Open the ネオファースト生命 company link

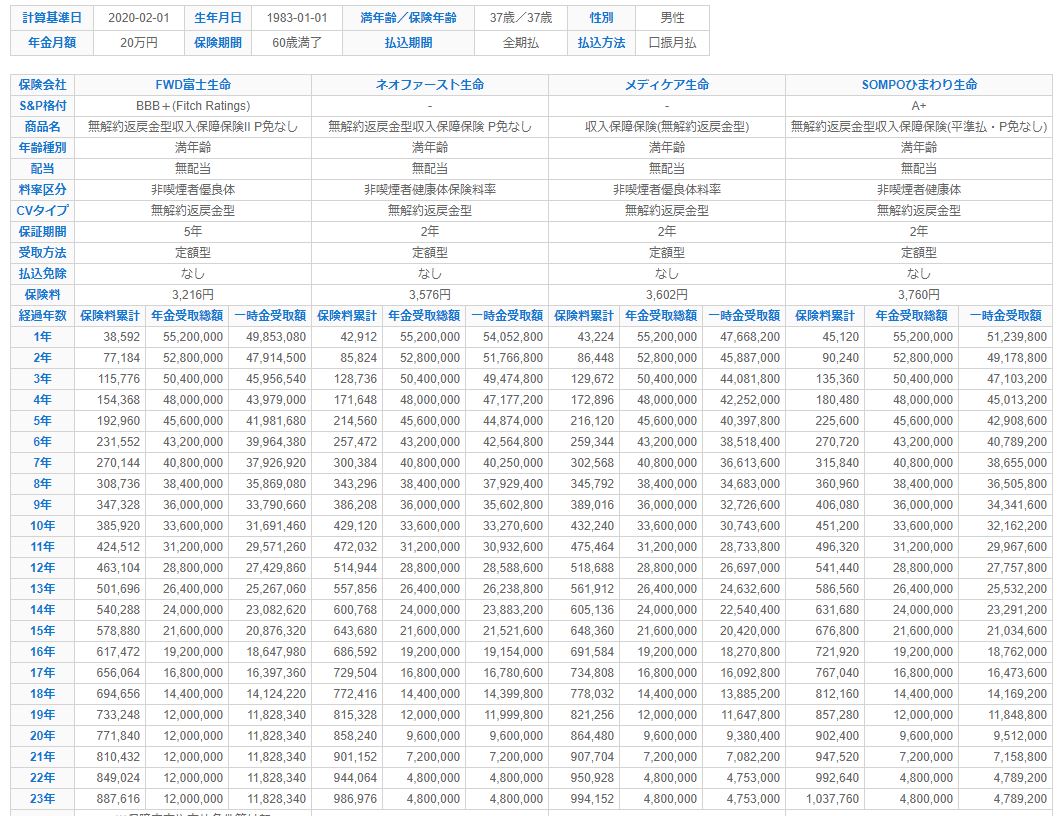[x=430, y=85]
